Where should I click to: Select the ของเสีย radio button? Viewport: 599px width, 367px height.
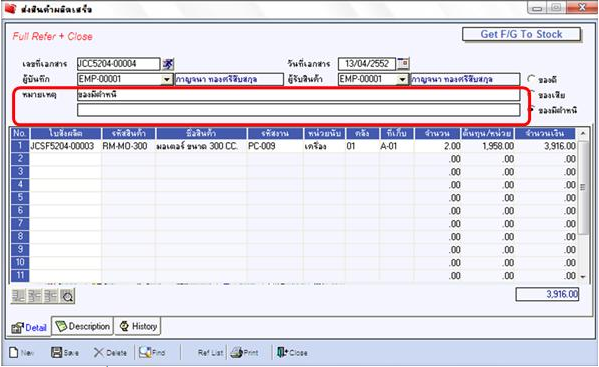pyautogui.click(x=531, y=94)
